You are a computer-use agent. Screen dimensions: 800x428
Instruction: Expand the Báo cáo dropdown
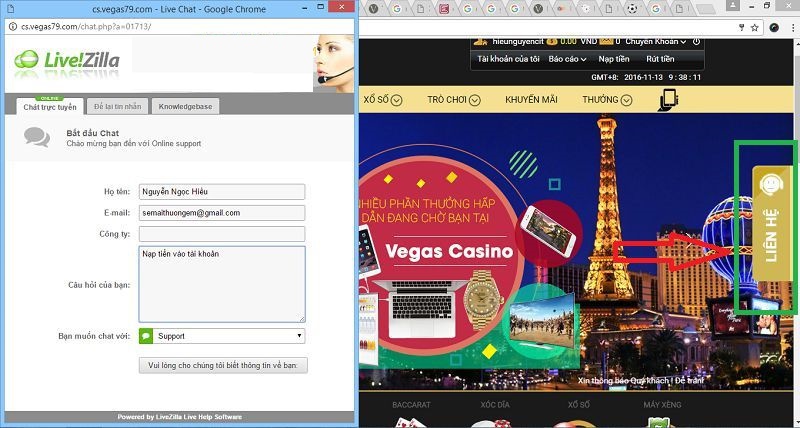pos(567,59)
